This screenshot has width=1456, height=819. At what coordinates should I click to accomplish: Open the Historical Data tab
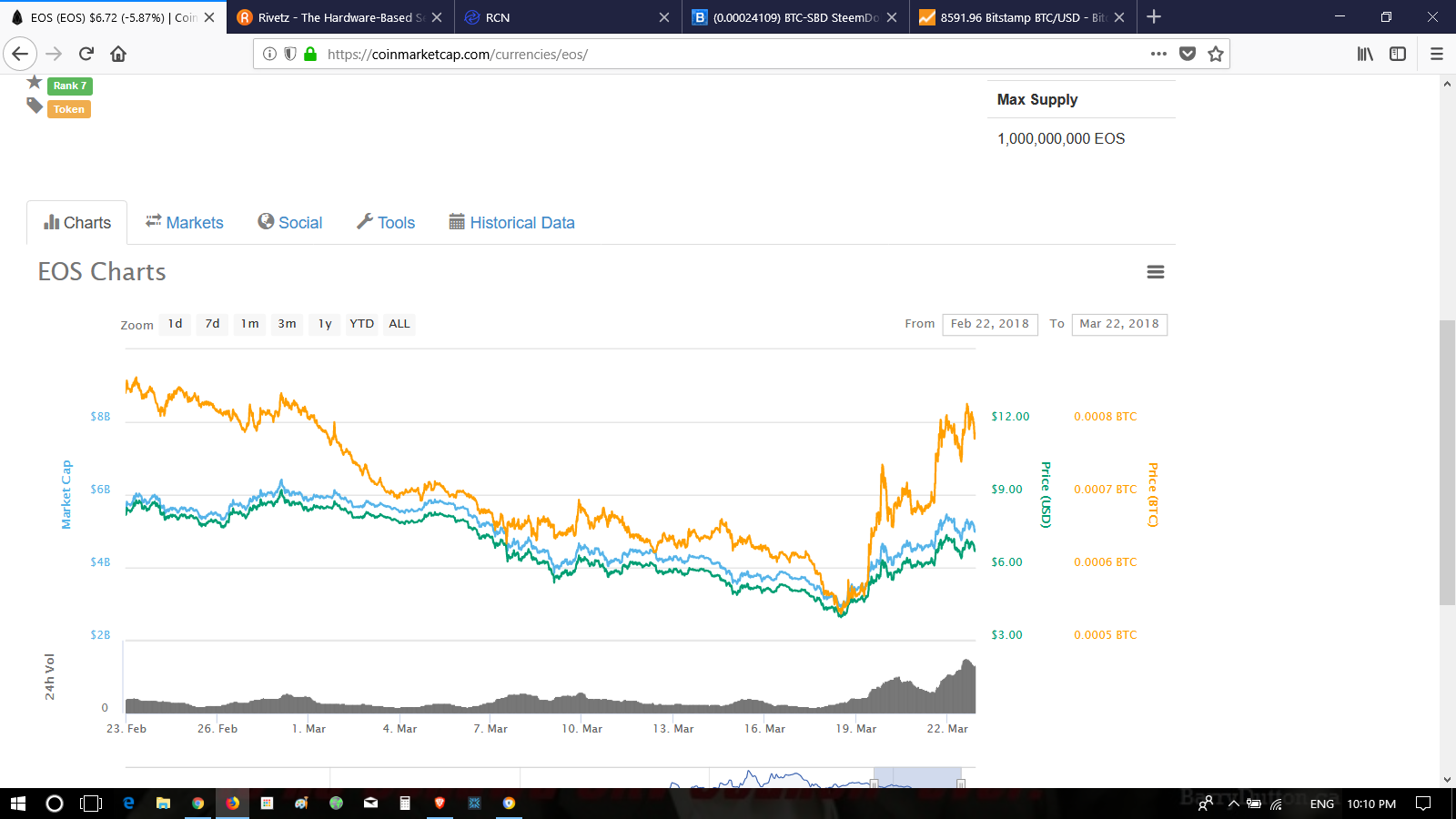[x=512, y=223]
